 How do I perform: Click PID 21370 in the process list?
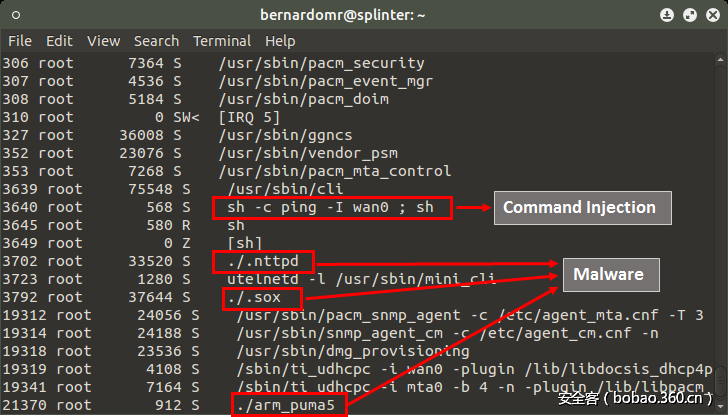tap(24, 405)
